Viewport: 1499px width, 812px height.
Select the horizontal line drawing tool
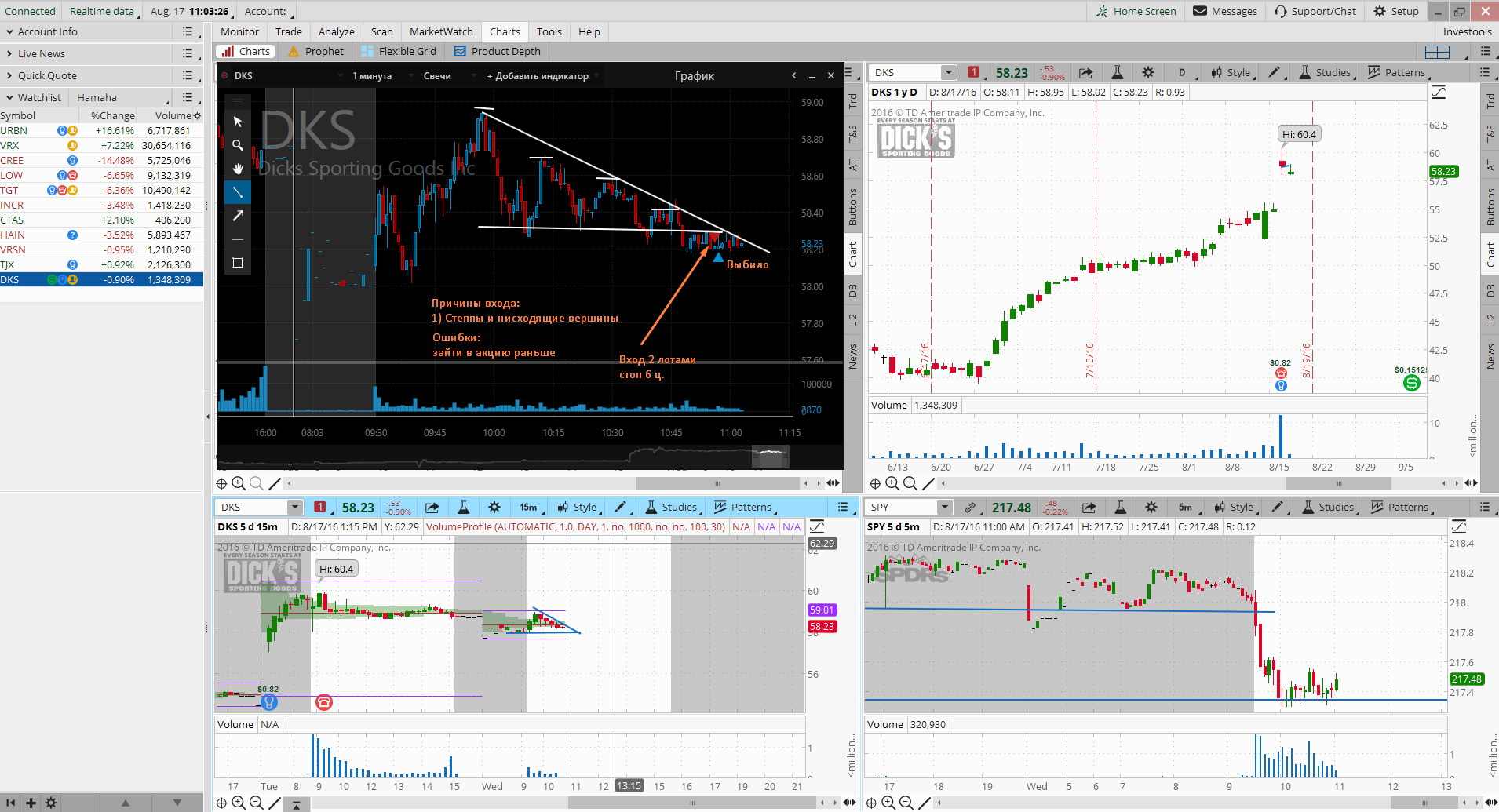(238, 239)
